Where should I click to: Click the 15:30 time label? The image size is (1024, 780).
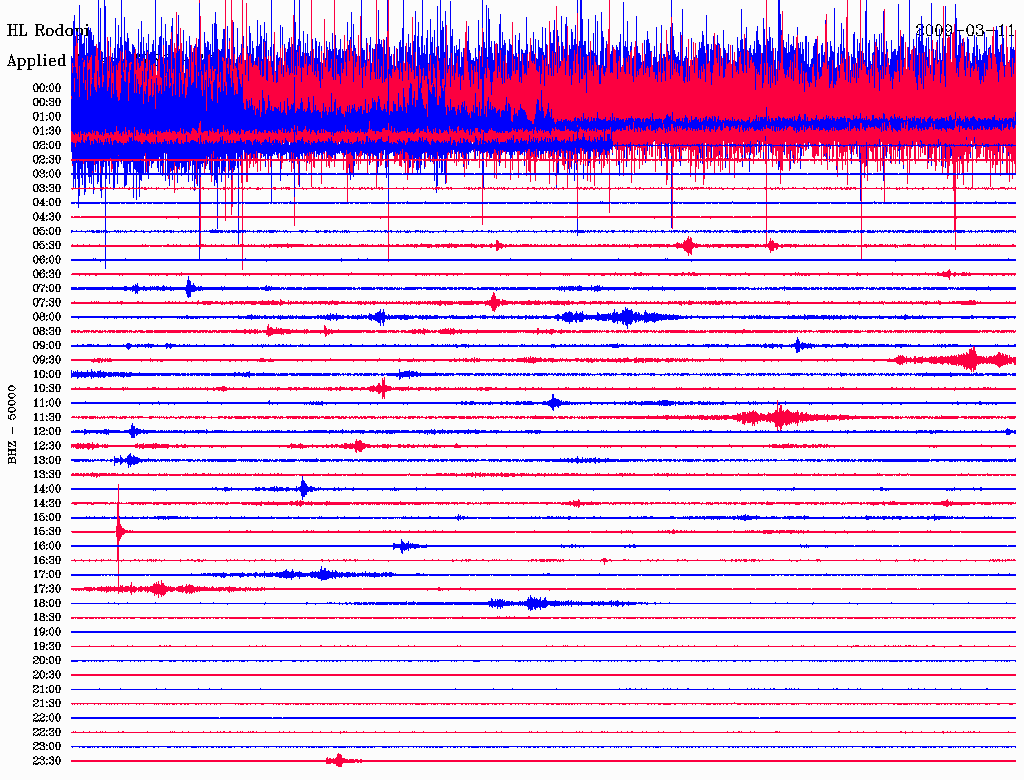46,532
